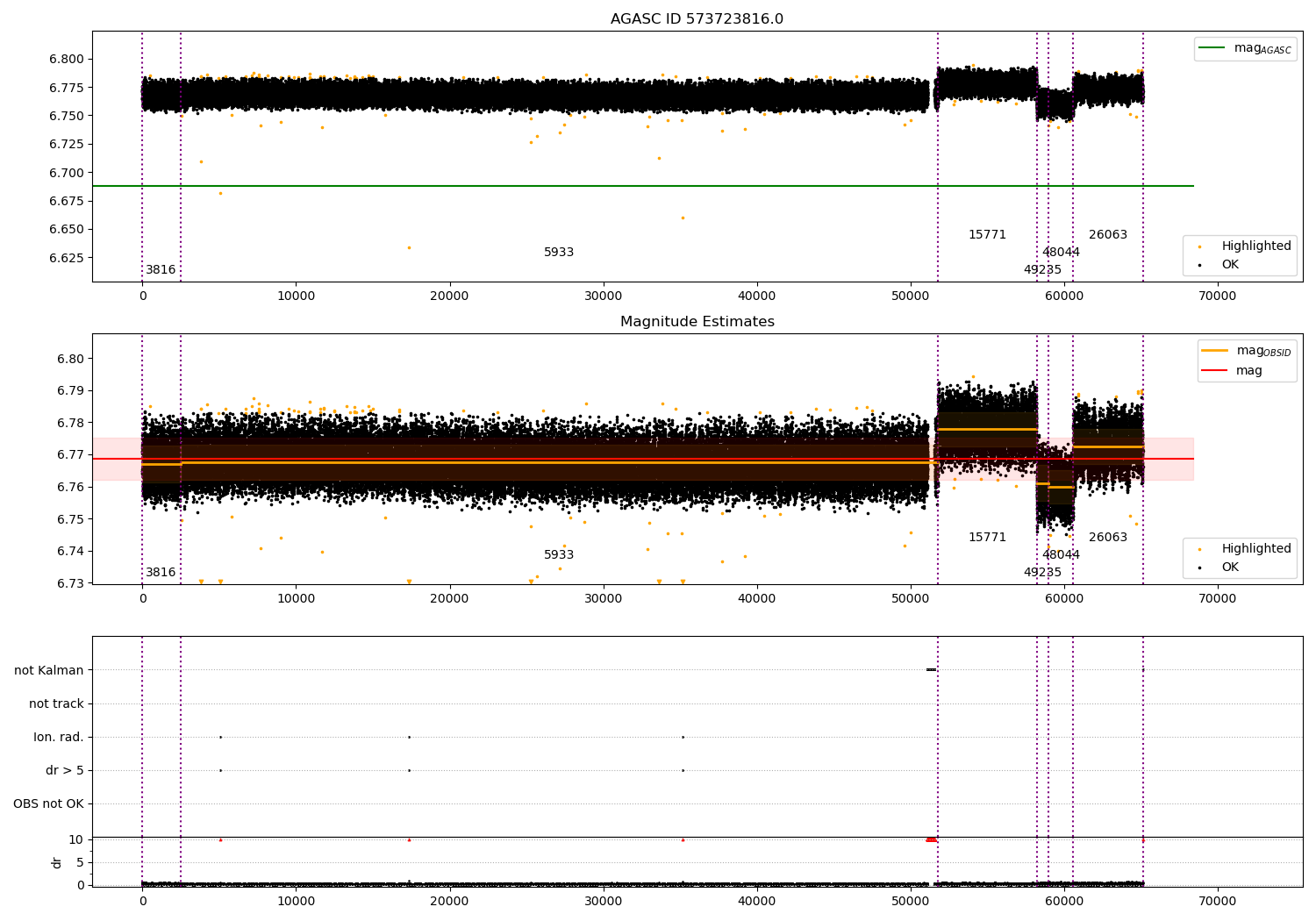
Task: Click the 'not Kalman' row label
Action: [49, 671]
